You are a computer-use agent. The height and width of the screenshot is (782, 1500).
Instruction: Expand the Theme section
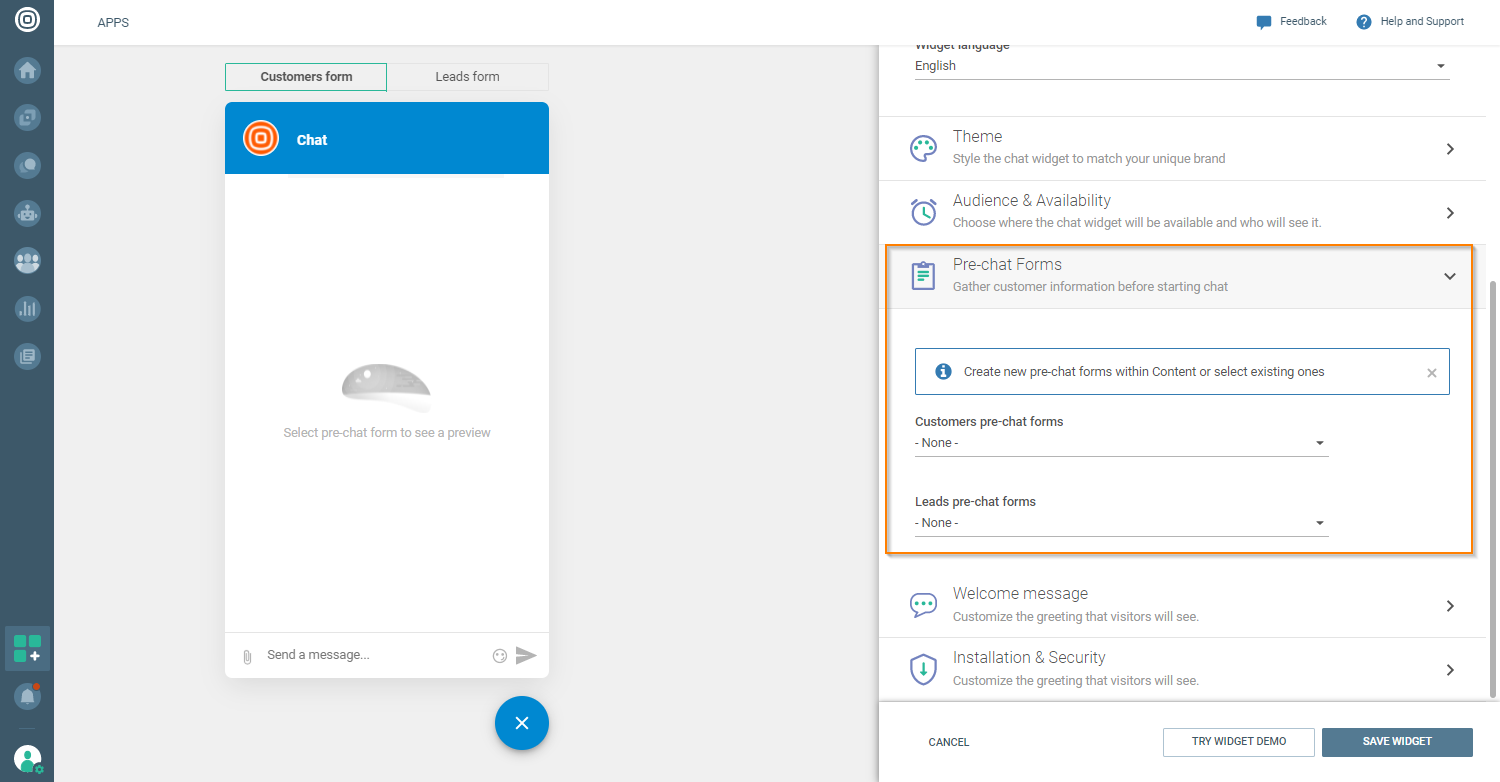point(1180,148)
